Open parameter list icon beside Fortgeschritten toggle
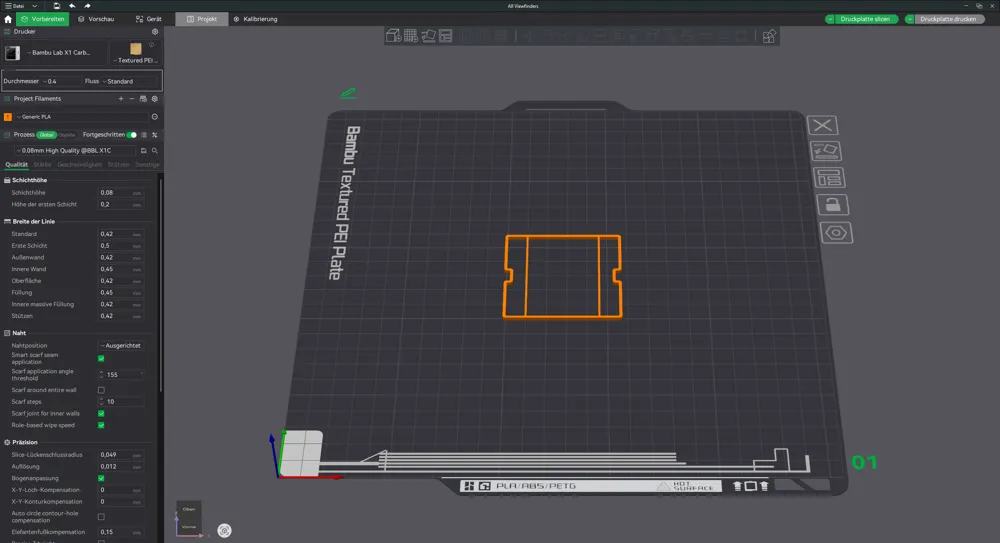The image size is (1000, 543). [x=143, y=135]
